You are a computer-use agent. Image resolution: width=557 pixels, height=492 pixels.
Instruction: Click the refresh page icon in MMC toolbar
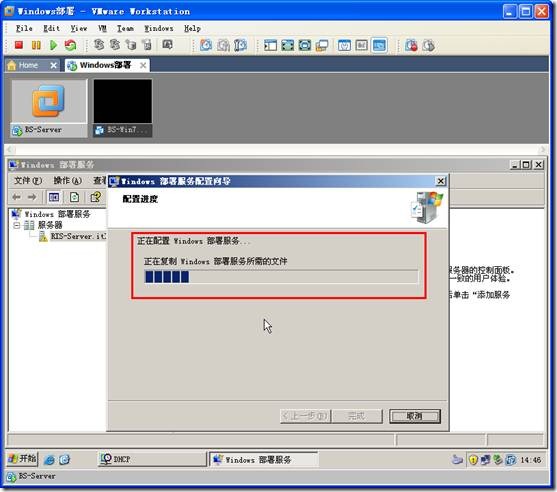click(x=74, y=197)
